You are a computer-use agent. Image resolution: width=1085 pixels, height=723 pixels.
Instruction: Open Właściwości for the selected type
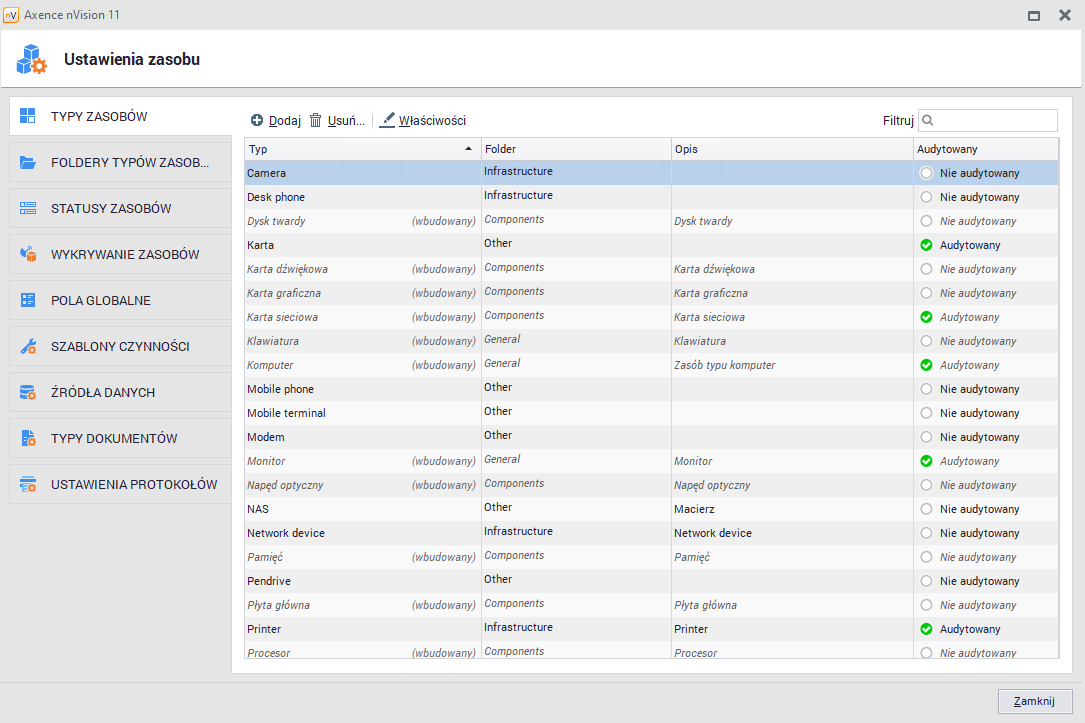click(x=423, y=120)
